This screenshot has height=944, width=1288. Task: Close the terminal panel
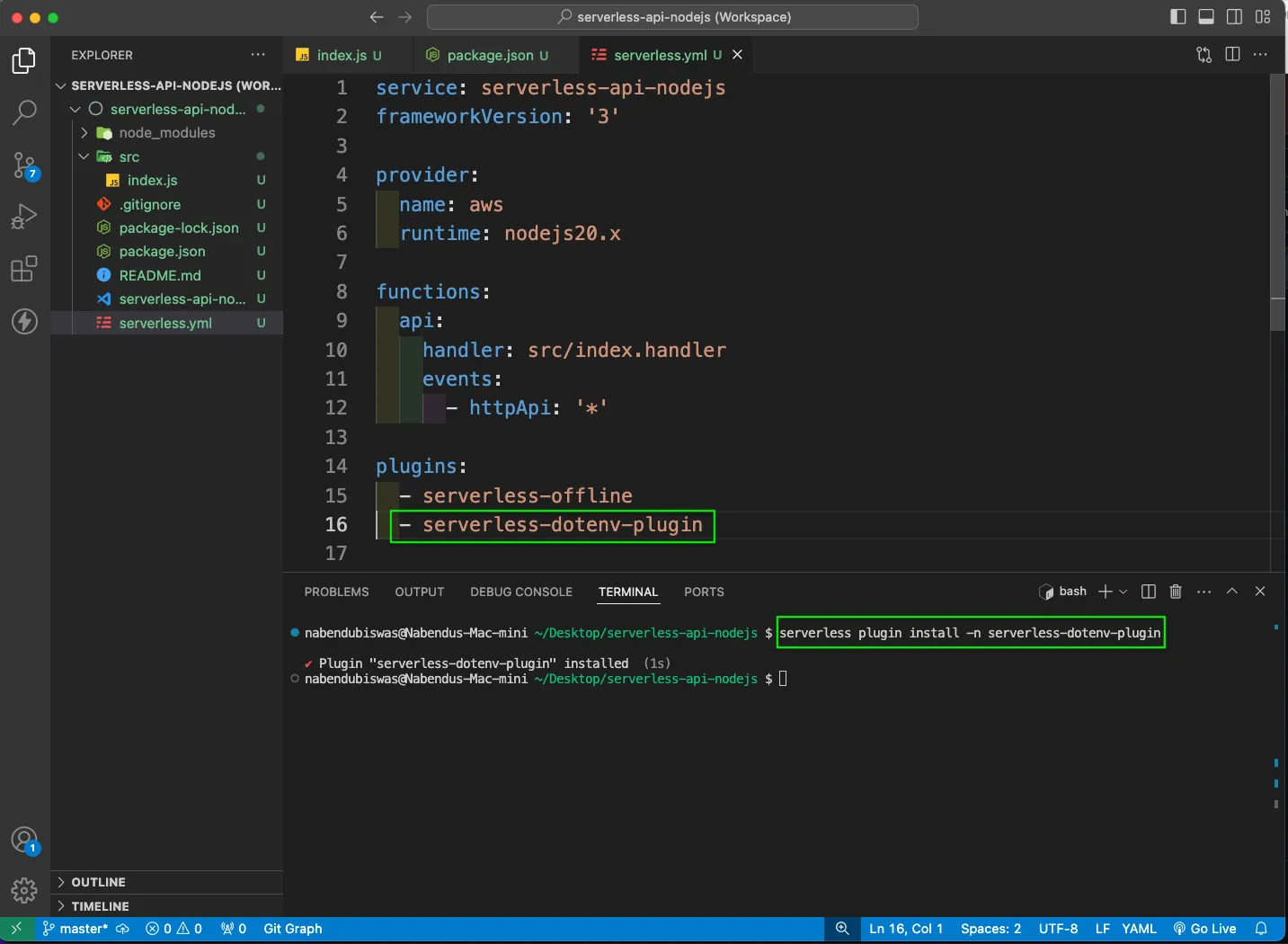pyautogui.click(x=1260, y=592)
